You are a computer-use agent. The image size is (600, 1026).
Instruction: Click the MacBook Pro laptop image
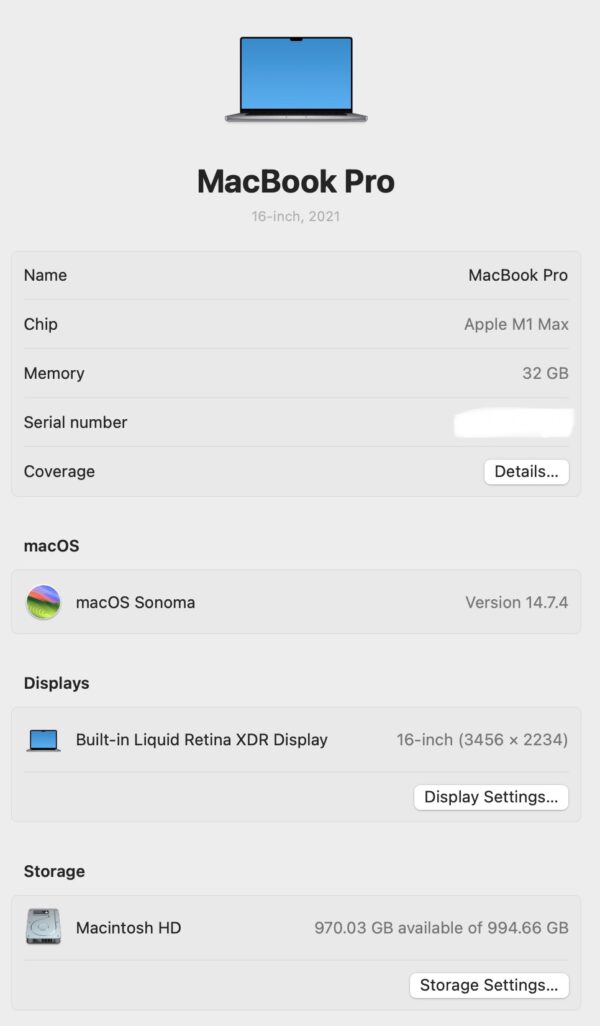(x=296, y=79)
